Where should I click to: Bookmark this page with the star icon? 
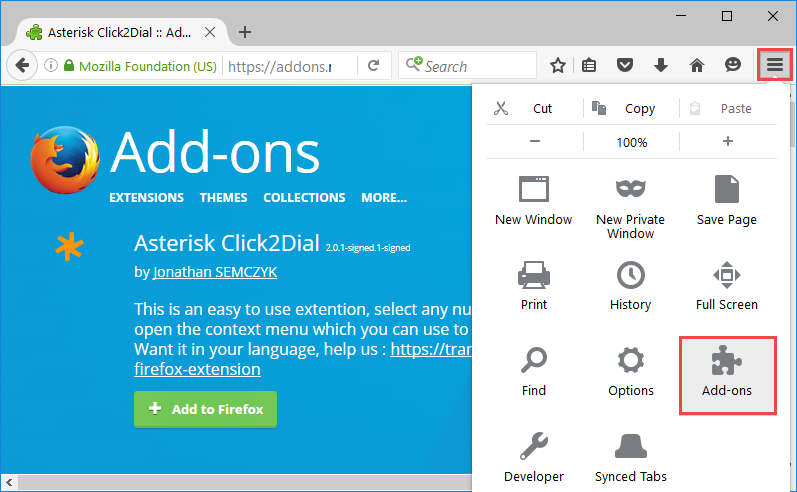pyautogui.click(x=558, y=65)
